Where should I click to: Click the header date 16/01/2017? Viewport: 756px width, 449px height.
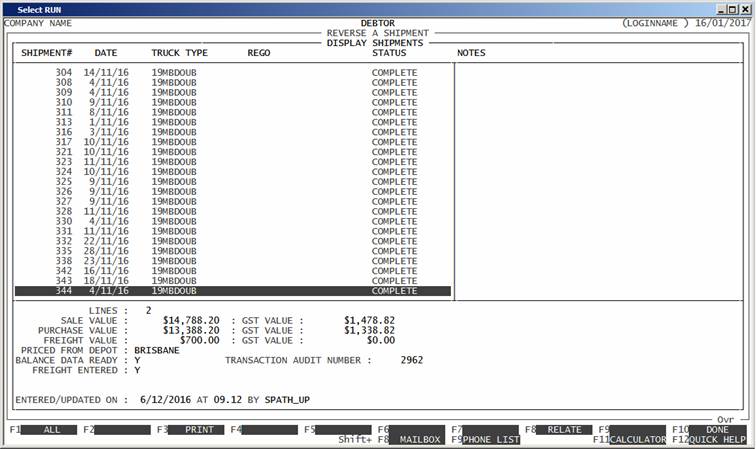click(x=723, y=23)
